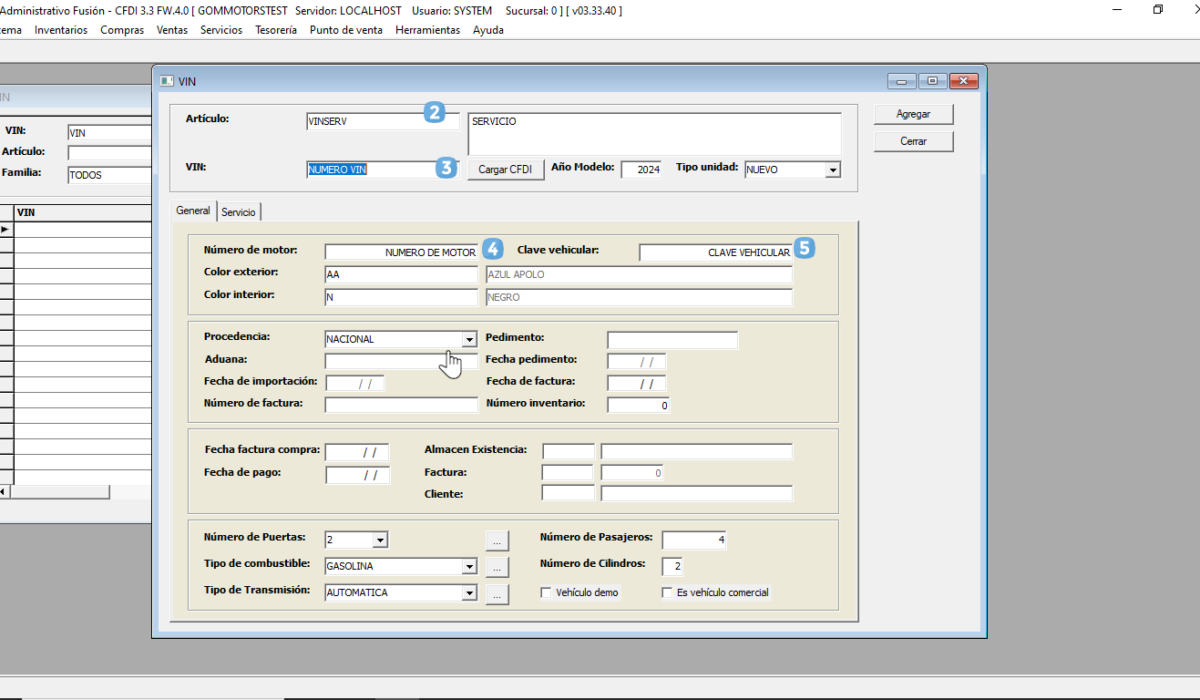Click the Número de Pasajeros field
This screenshot has height=700, width=1200.
pyautogui.click(x=694, y=540)
